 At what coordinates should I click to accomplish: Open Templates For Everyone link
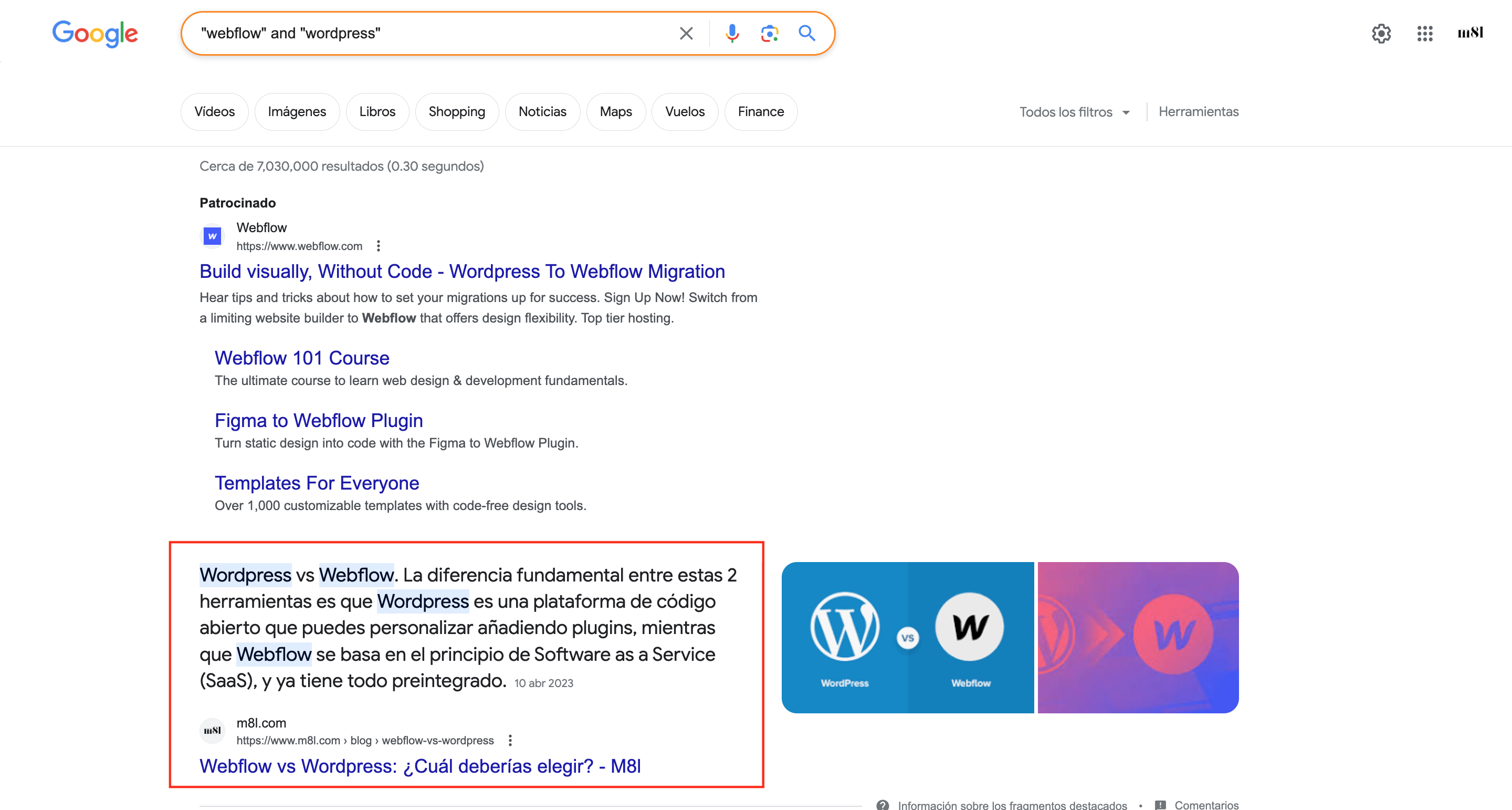click(317, 483)
